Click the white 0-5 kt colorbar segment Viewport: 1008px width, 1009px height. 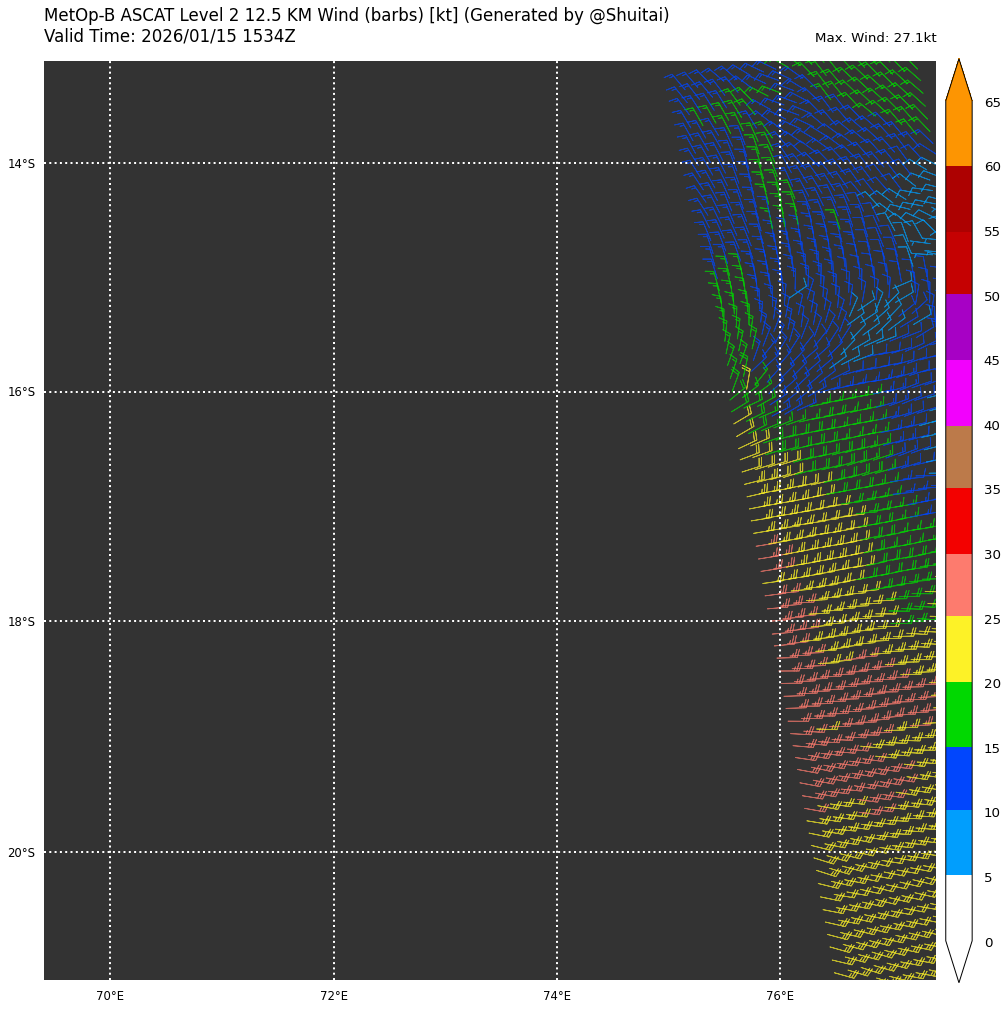click(958, 907)
